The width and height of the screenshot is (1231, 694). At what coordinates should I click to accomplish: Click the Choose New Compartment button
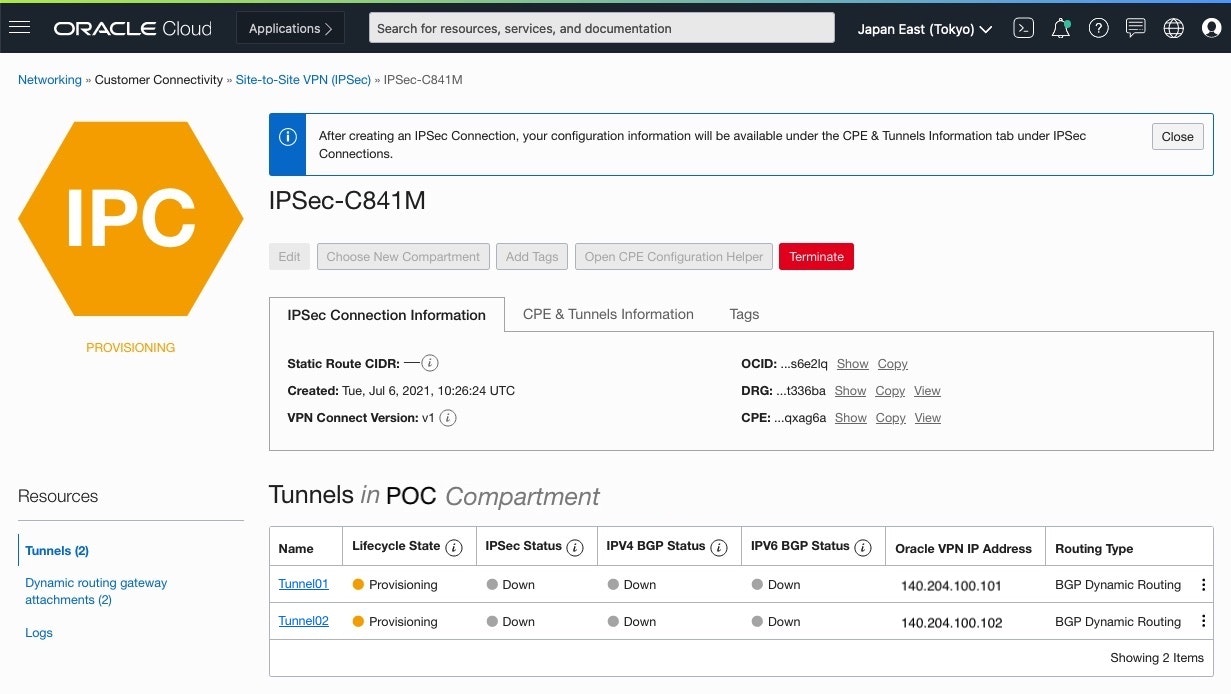click(403, 257)
